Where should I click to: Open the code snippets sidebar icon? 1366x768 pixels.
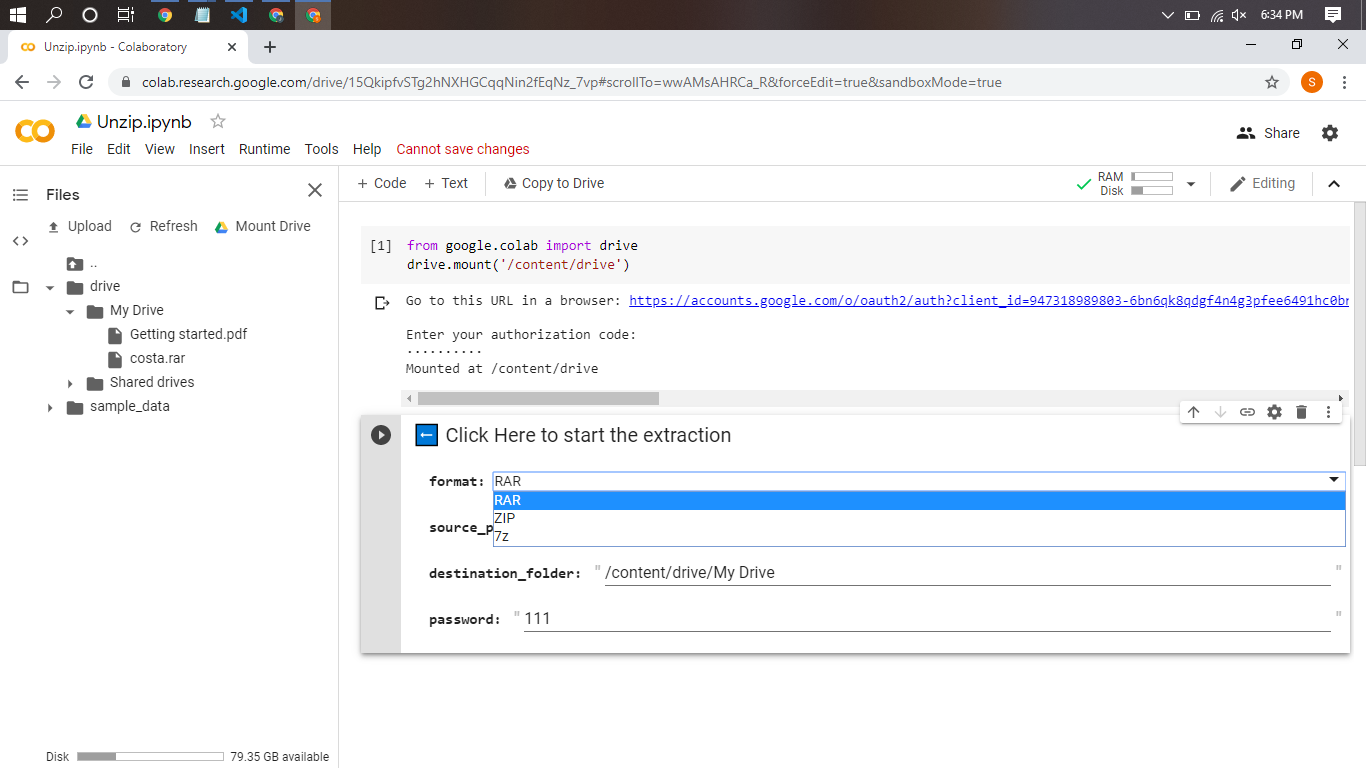pos(20,241)
